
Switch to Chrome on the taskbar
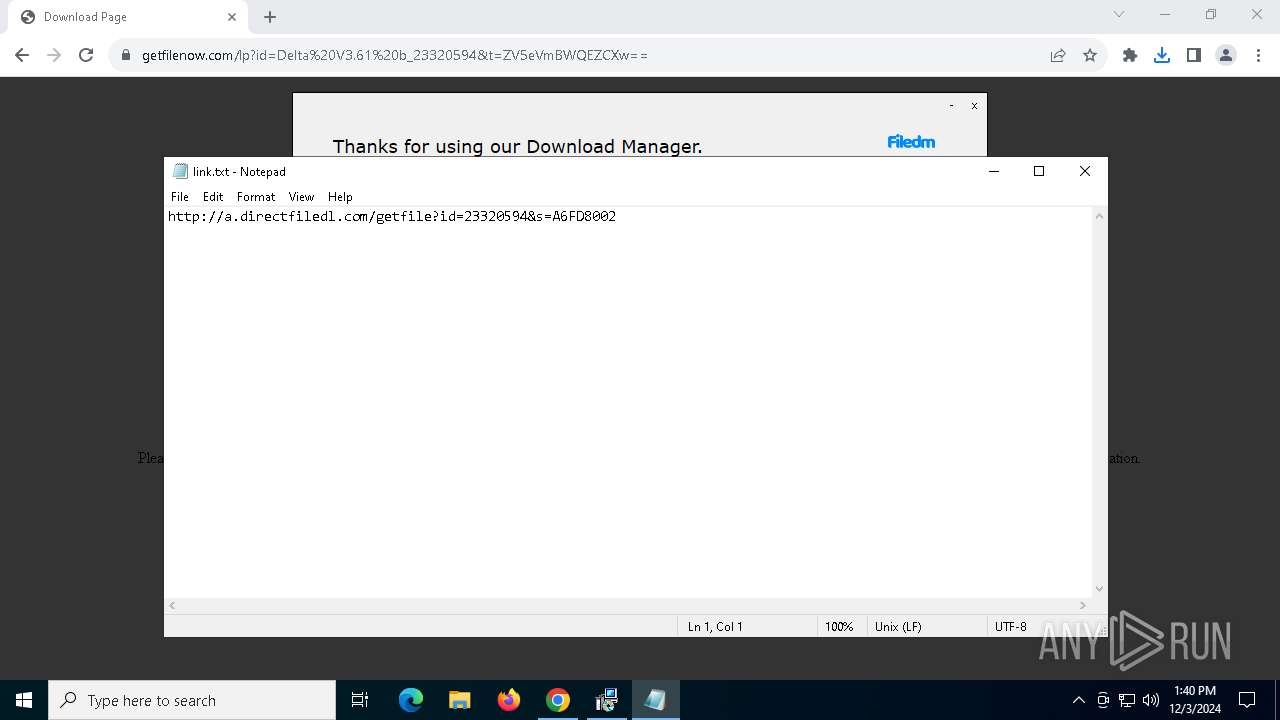click(558, 700)
